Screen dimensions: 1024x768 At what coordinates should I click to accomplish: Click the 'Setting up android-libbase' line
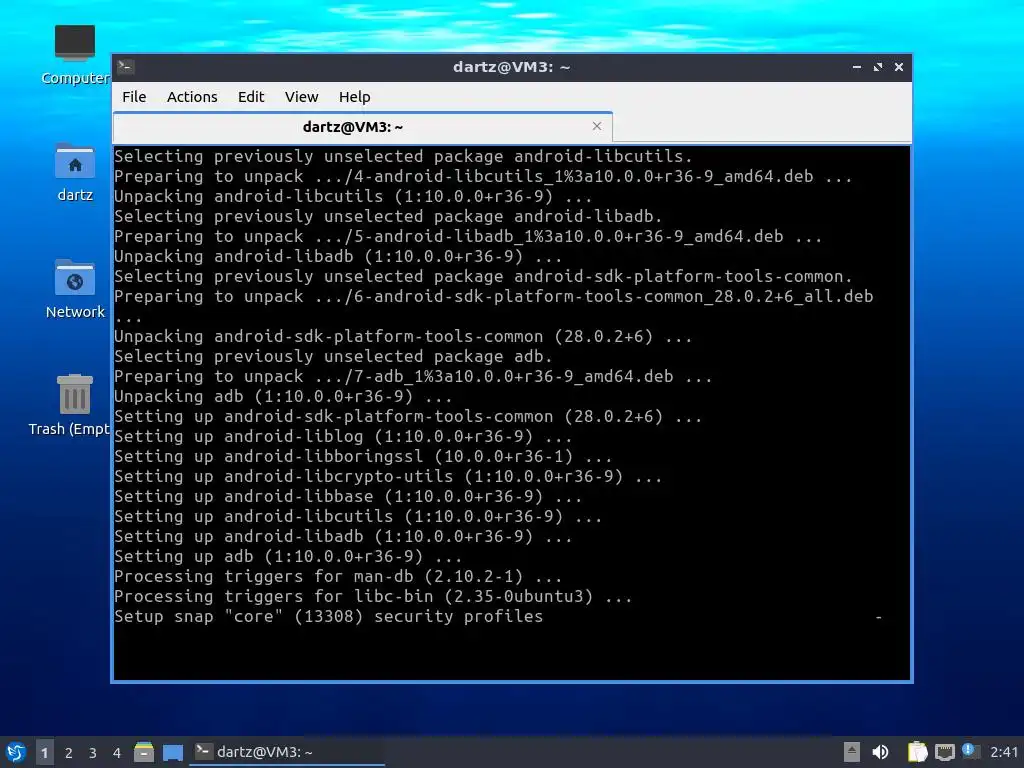(x=348, y=496)
